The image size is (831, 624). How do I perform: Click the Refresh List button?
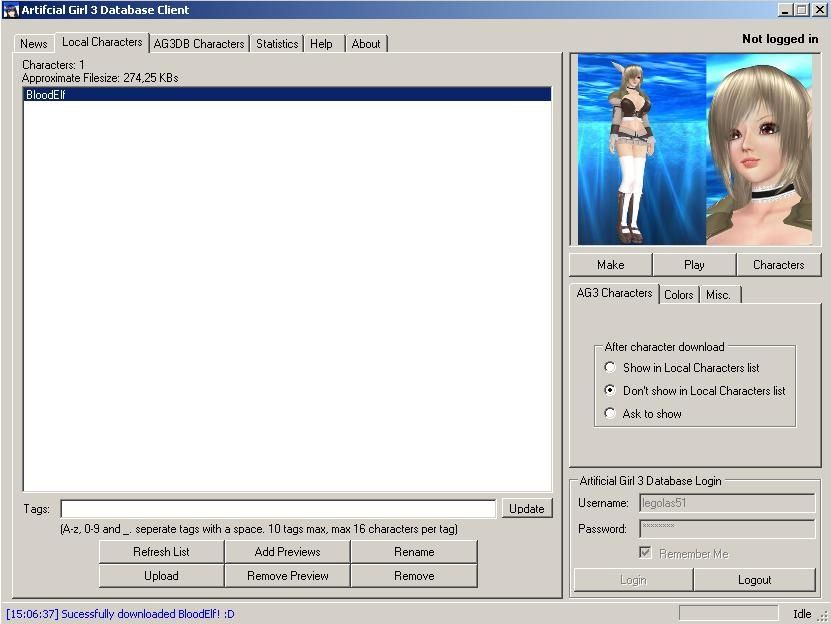(161, 552)
